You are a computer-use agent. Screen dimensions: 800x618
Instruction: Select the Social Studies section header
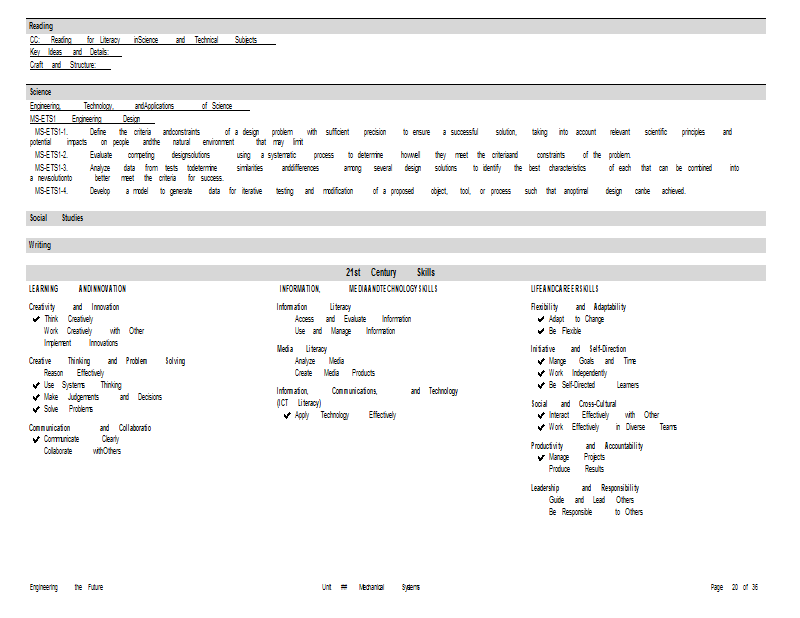click(x=396, y=218)
